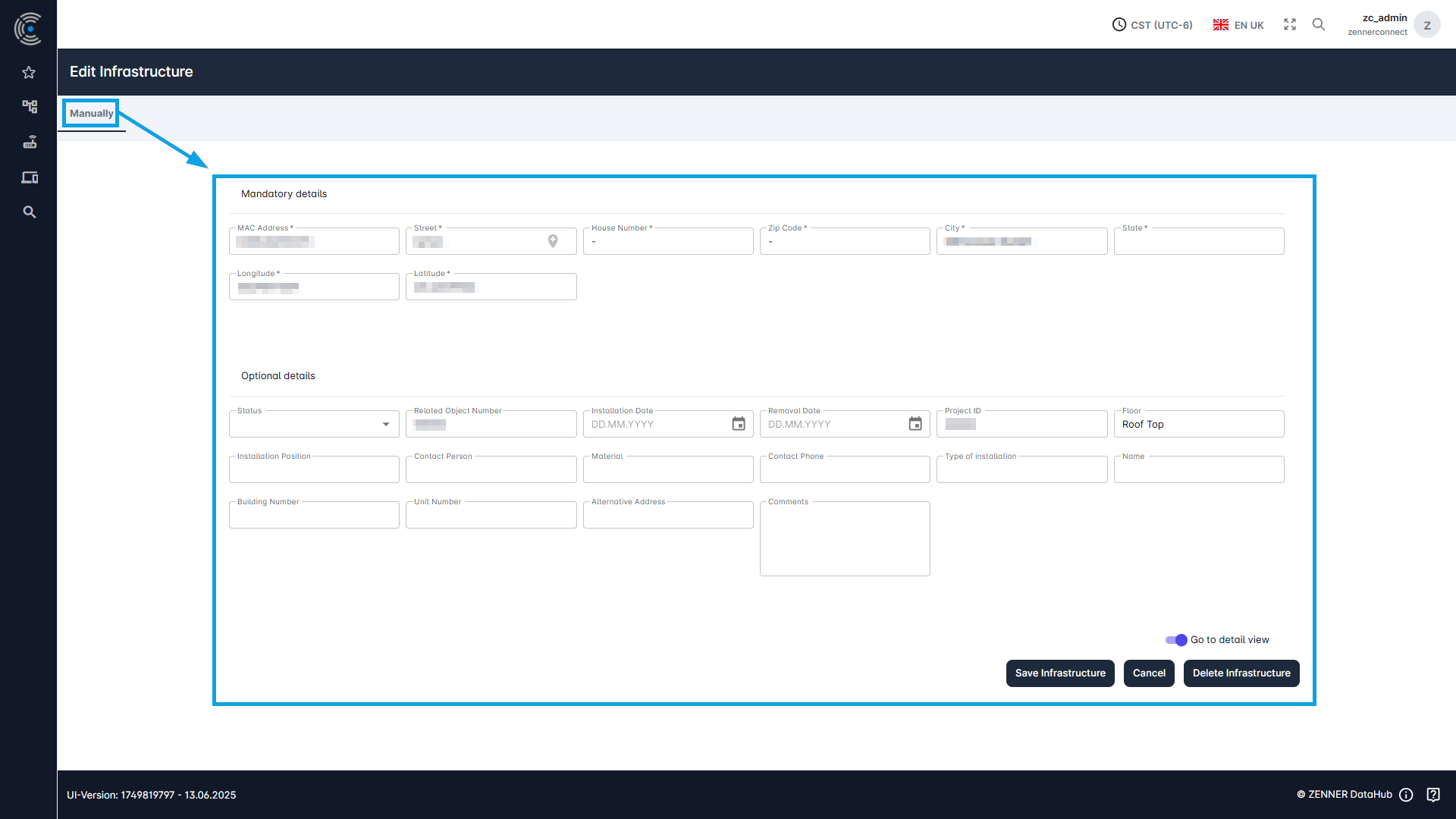Open the help icon at bottom right
1456x819 pixels.
(1433, 794)
